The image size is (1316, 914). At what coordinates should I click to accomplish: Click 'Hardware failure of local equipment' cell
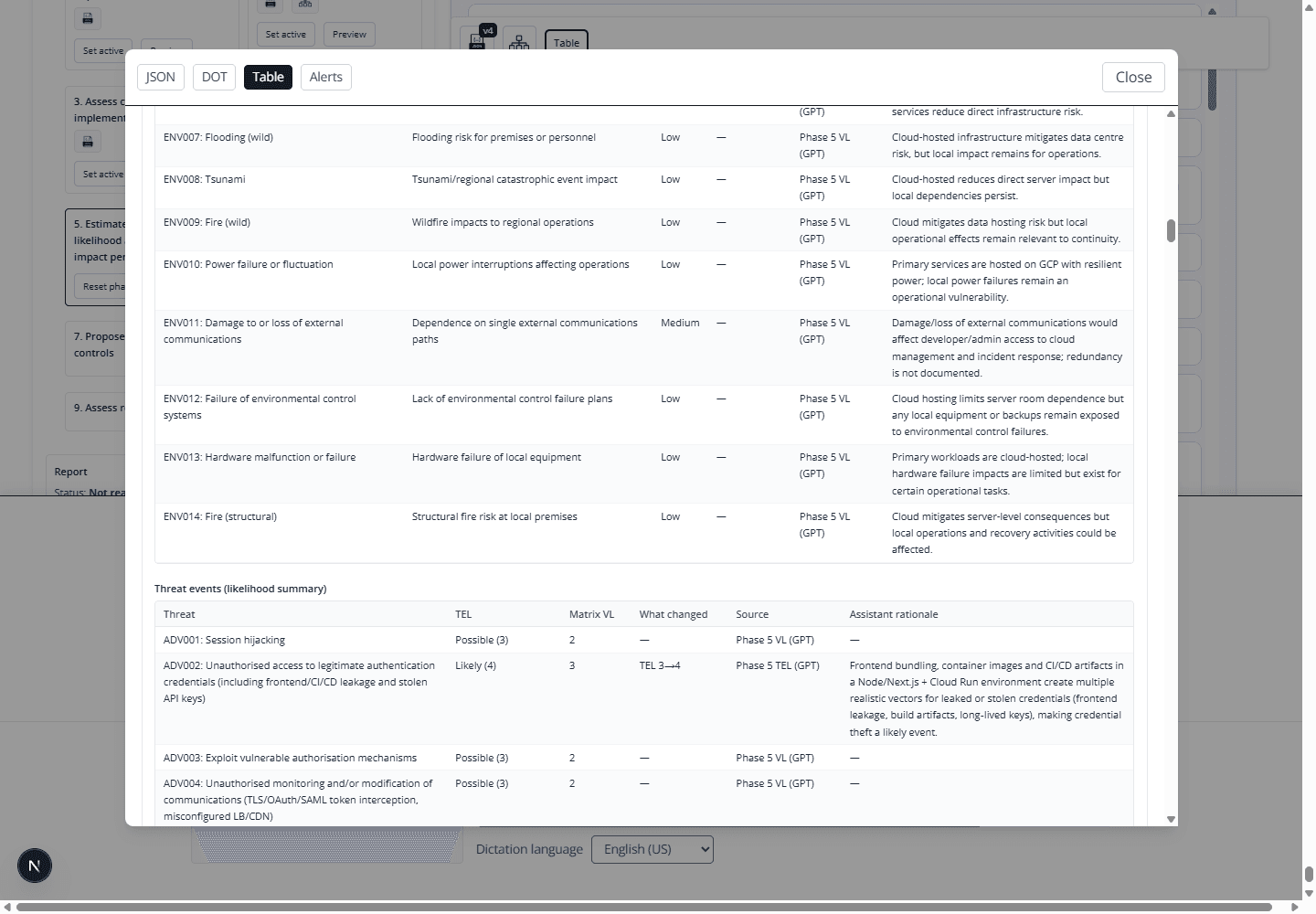click(x=496, y=457)
